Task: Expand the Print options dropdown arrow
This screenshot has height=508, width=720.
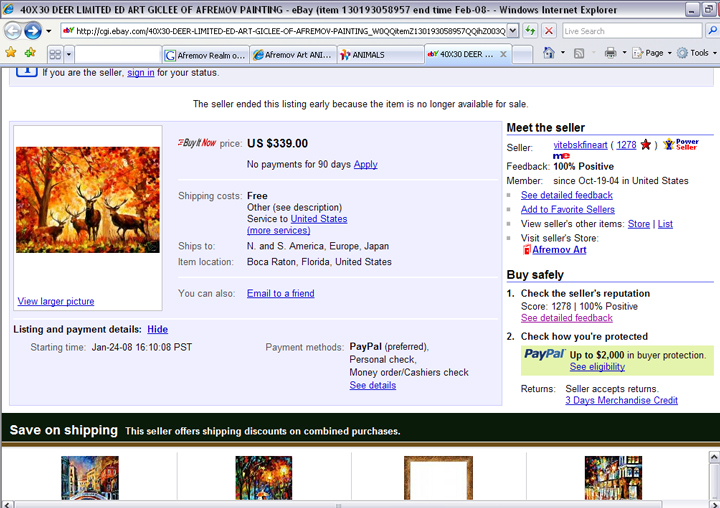Action: pyautogui.click(x=624, y=53)
